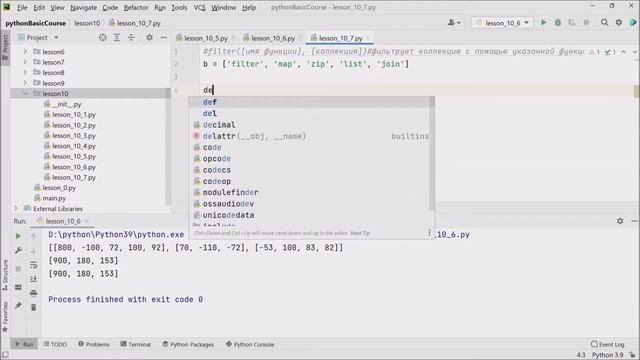640x360 pixels.
Task: Click scroll to end icon in Run output
Action: [x=33, y=279]
